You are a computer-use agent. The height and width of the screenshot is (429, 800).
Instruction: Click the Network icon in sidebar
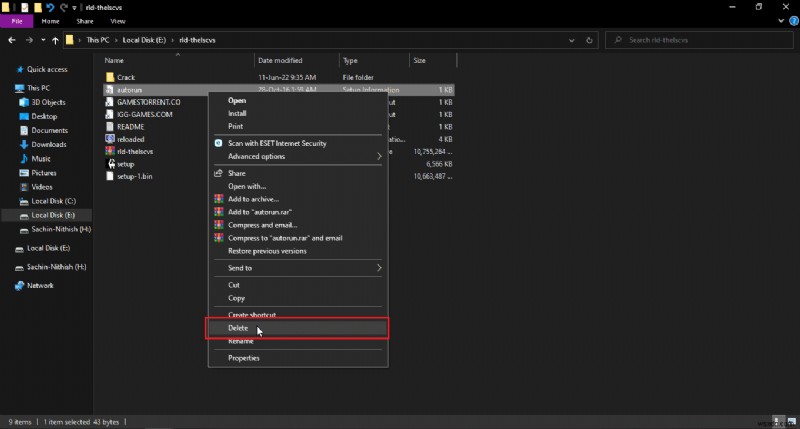pyautogui.click(x=19, y=286)
